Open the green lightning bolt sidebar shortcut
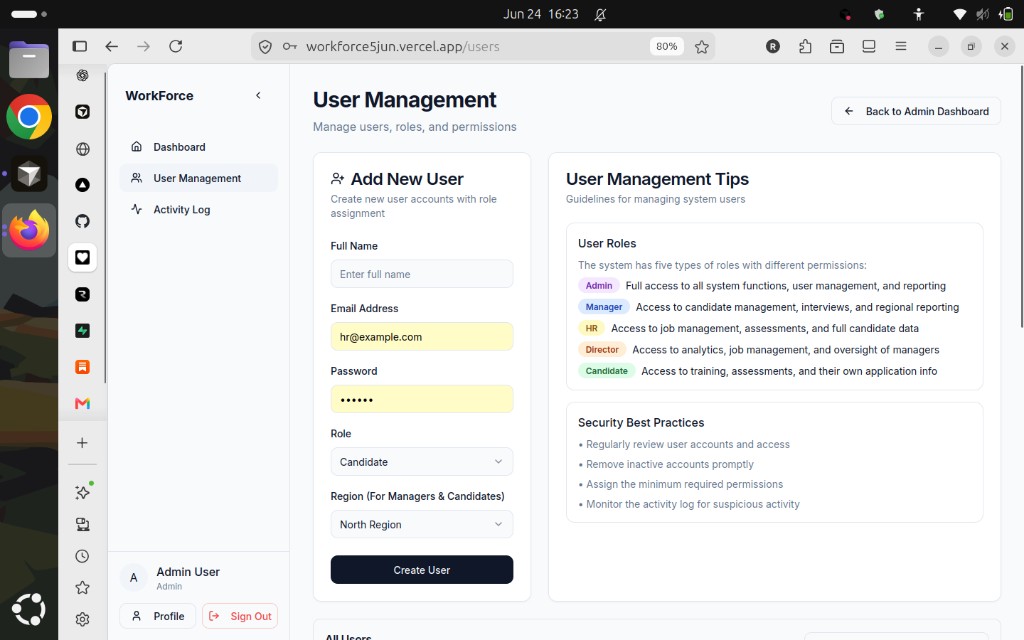 82,330
